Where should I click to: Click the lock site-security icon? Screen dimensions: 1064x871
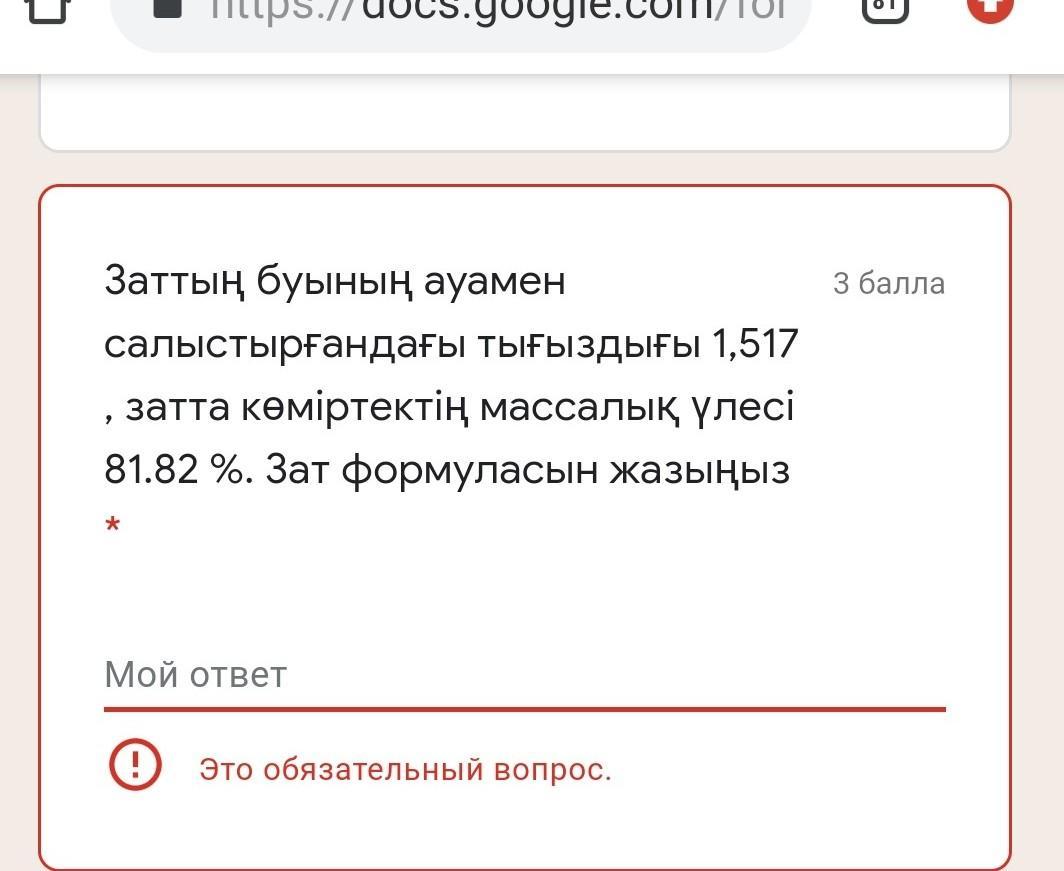pyautogui.click(x=167, y=8)
